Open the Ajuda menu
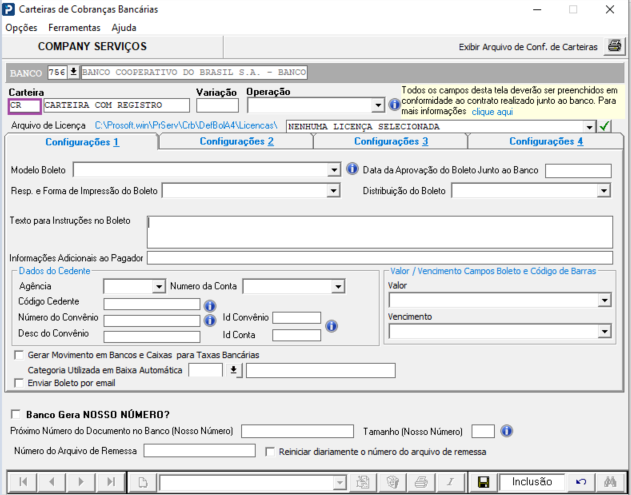 coord(124,28)
